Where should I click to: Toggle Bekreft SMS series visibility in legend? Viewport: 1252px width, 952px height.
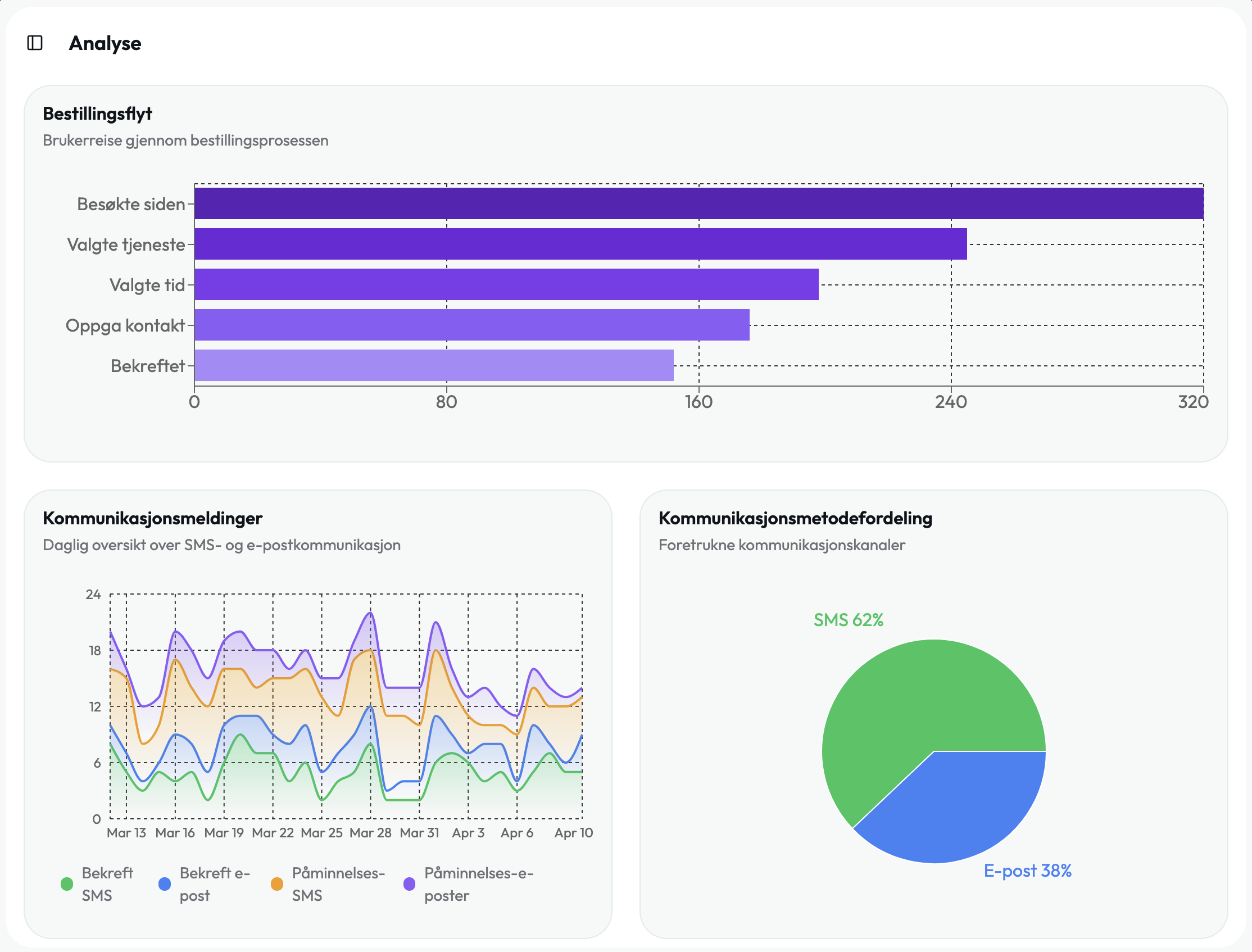pyautogui.click(x=96, y=884)
